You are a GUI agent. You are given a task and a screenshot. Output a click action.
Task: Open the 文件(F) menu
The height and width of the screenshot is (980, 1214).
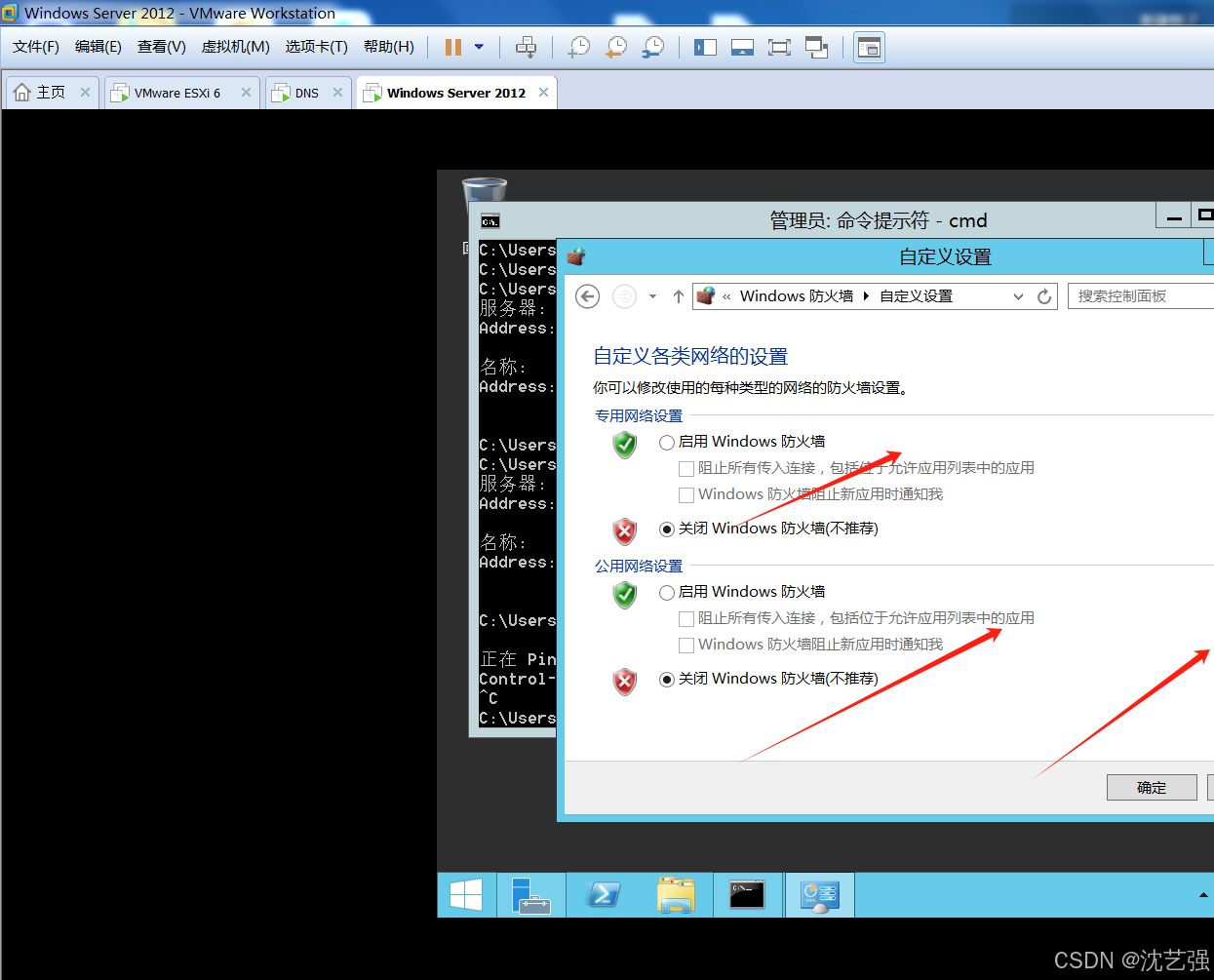(36, 47)
